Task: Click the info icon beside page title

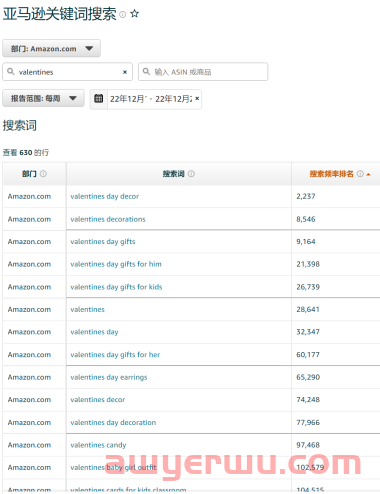Action: point(123,14)
